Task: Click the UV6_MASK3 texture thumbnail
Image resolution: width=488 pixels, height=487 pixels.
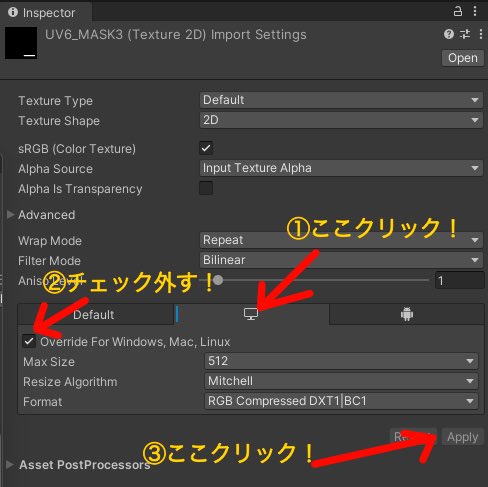Action: (x=21, y=43)
